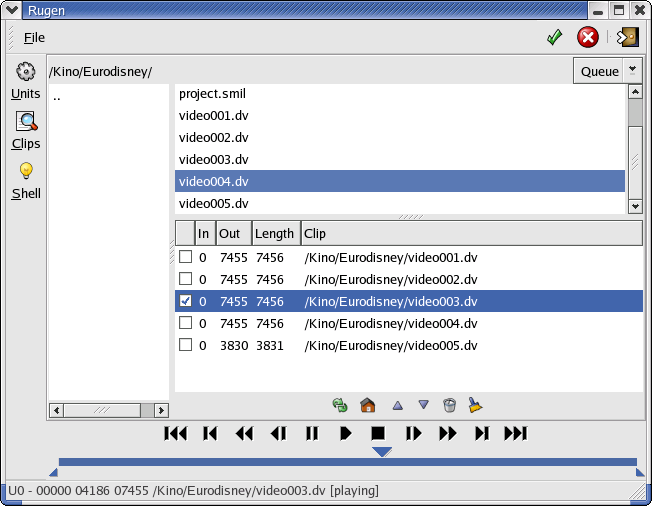Uncheck the video003.dv clip checkbox
The image size is (652, 506).
coord(185,301)
